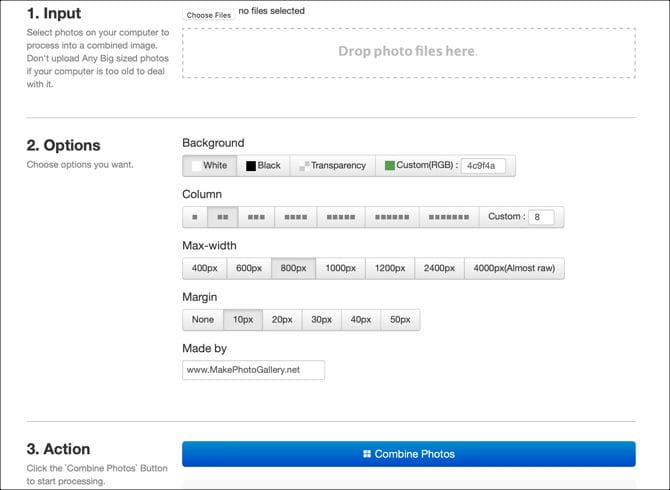Pick the six-column layout icon
The width and height of the screenshot is (670, 490).
point(391,217)
